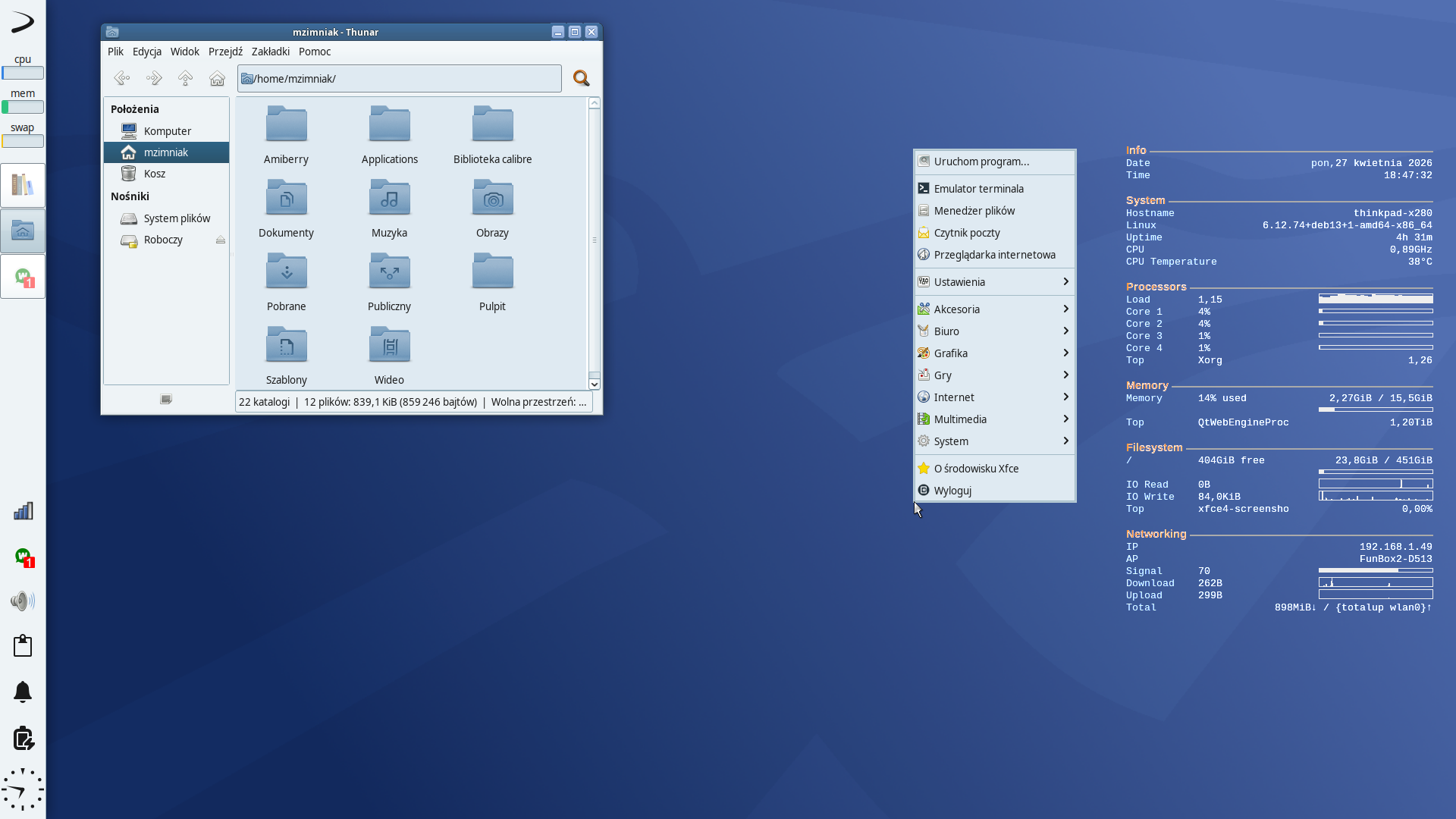This screenshot has height=819, width=1456.
Task: Click the back navigation arrow
Action: coord(121,78)
